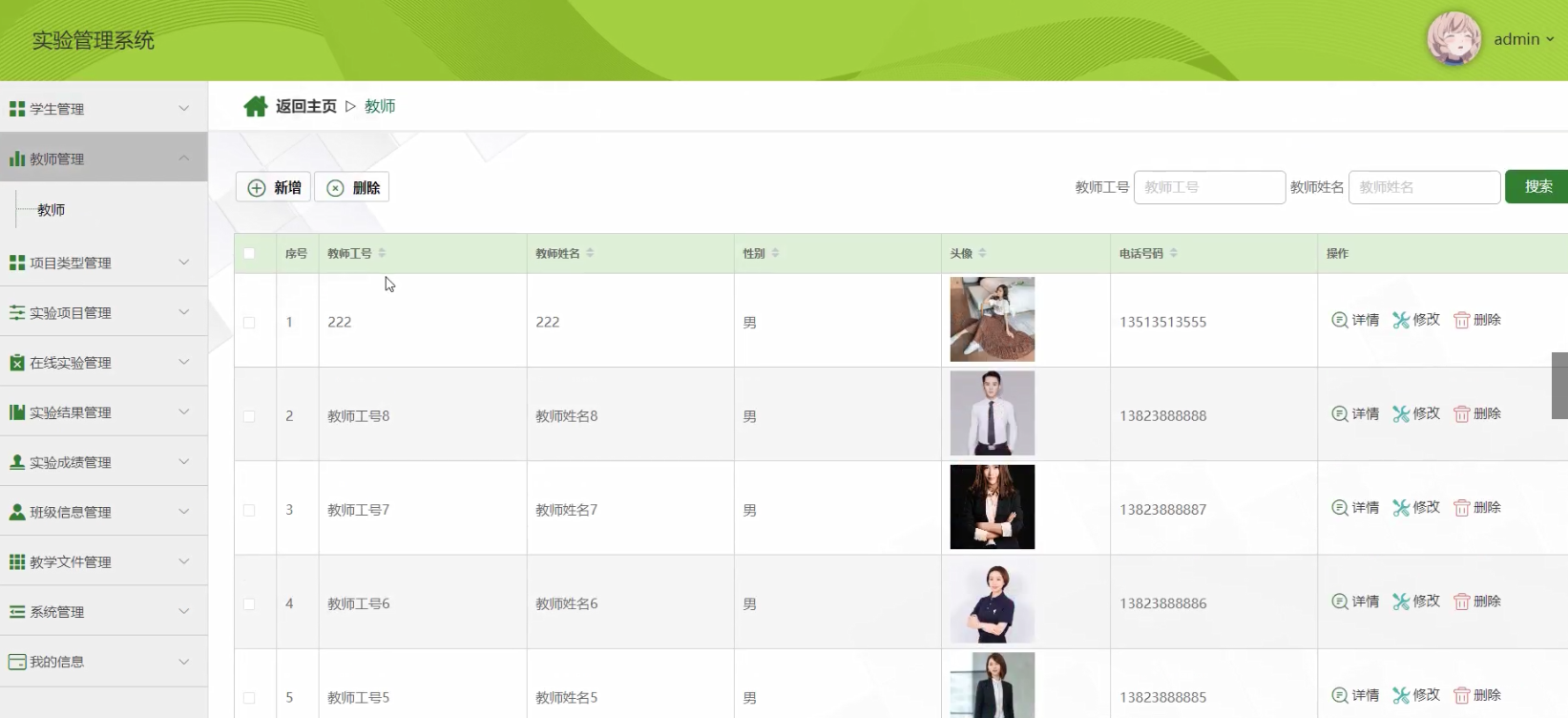Click the 我的信息 card icon

pos(17,662)
